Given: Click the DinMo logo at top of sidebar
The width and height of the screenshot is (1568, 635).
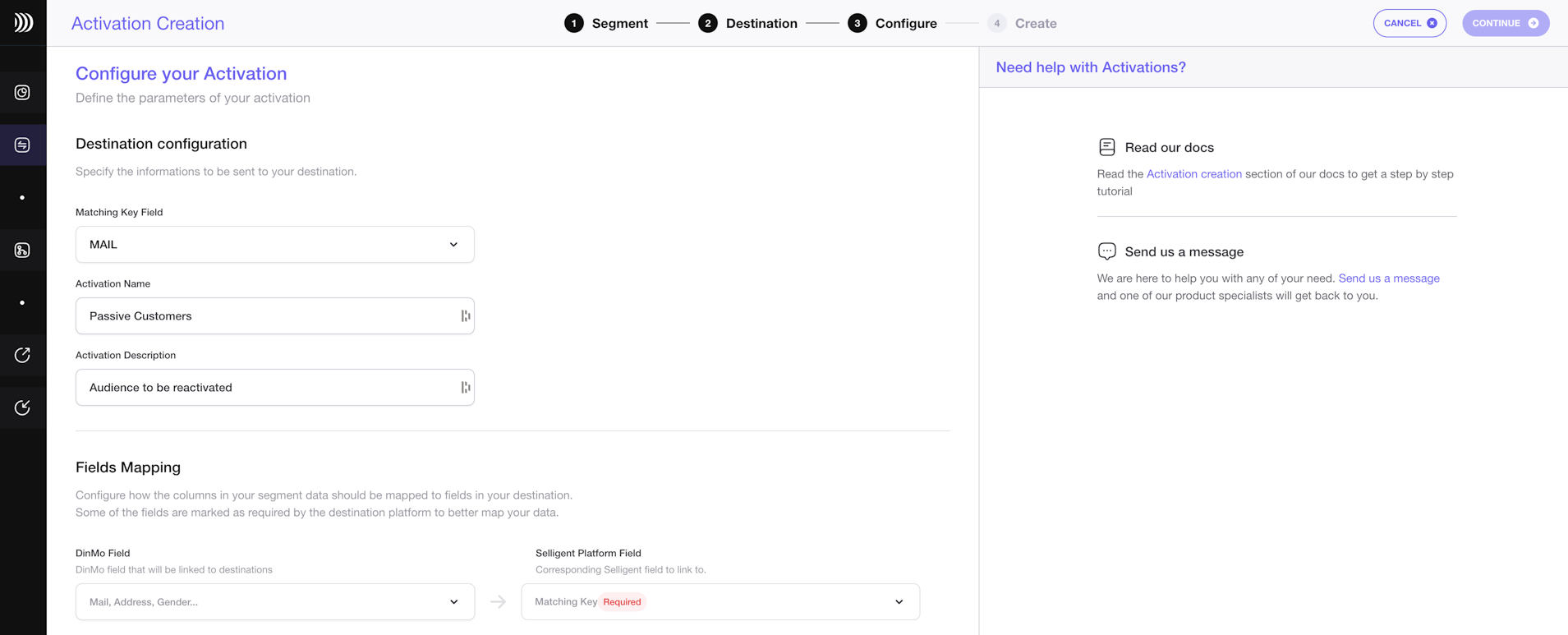Looking at the screenshot, I should (22, 22).
